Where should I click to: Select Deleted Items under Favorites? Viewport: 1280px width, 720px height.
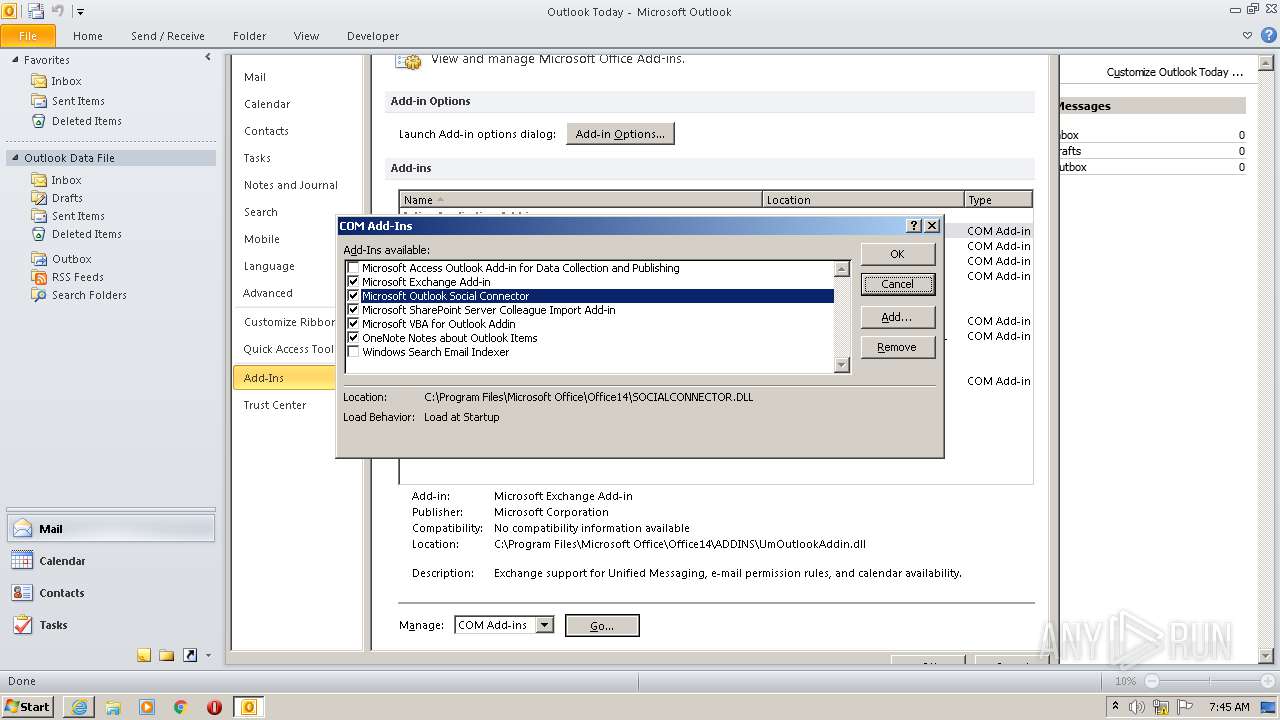point(87,121)
